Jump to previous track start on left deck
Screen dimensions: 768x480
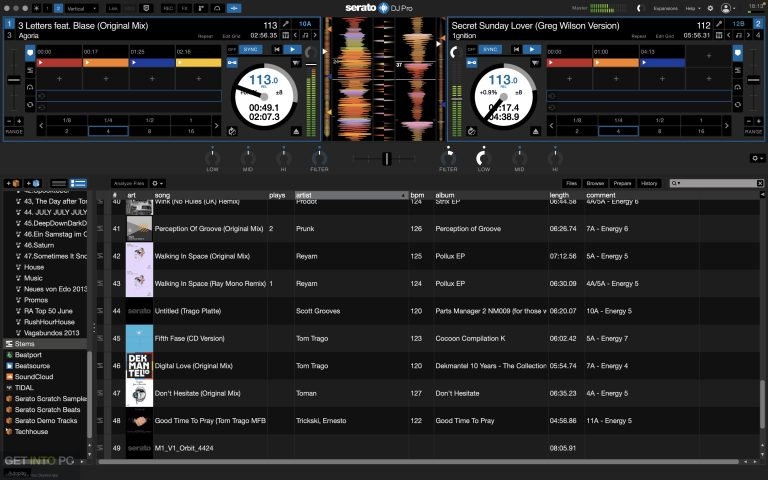coord(277,49)
